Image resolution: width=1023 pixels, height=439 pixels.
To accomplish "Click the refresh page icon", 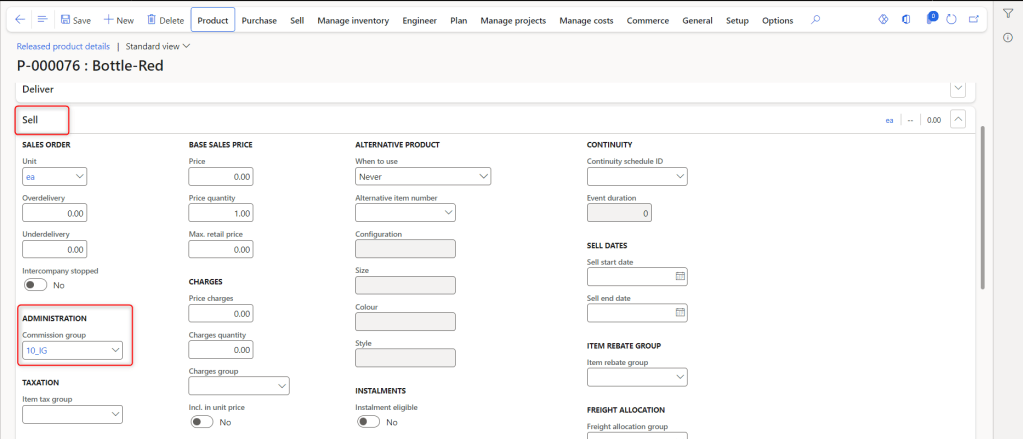I will point(951,20).
